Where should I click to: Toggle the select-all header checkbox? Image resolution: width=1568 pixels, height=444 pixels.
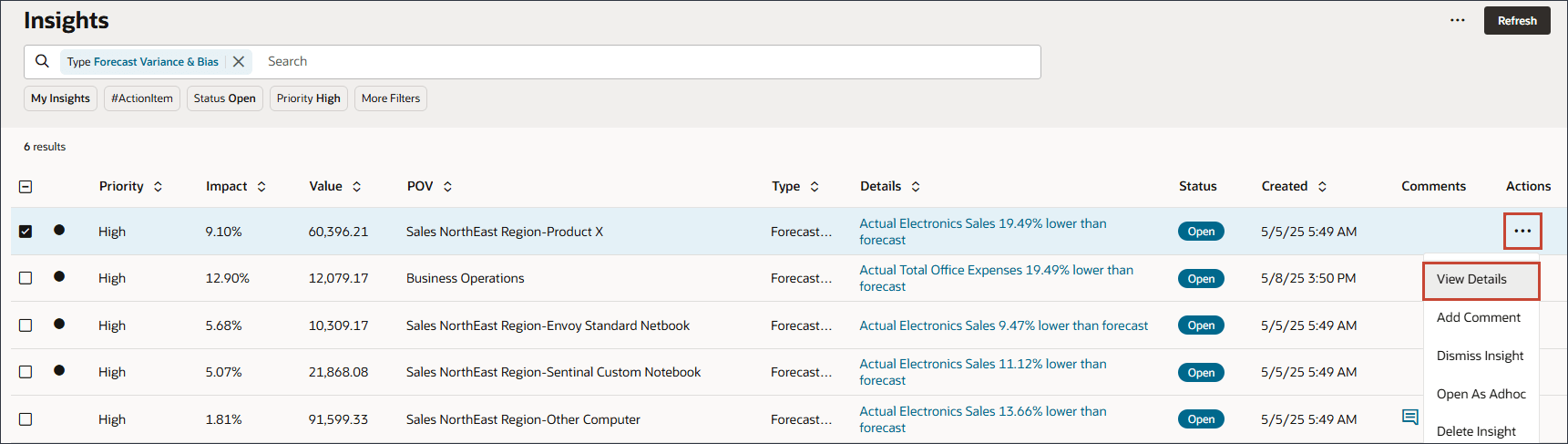tap(26, 186)
